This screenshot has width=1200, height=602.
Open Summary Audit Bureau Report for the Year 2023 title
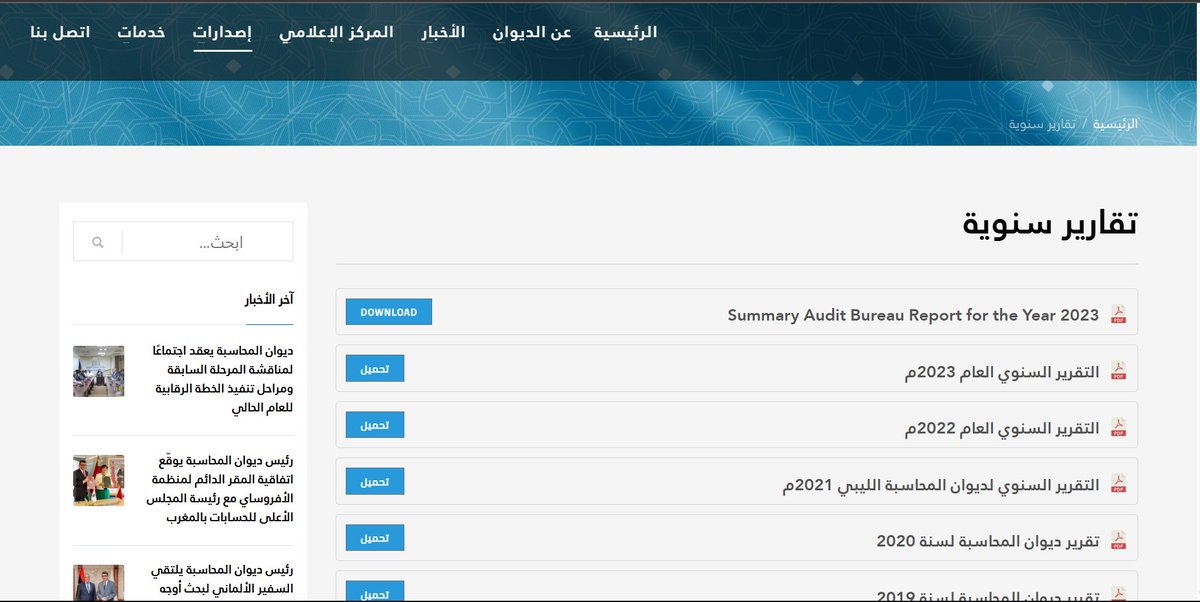913,315
